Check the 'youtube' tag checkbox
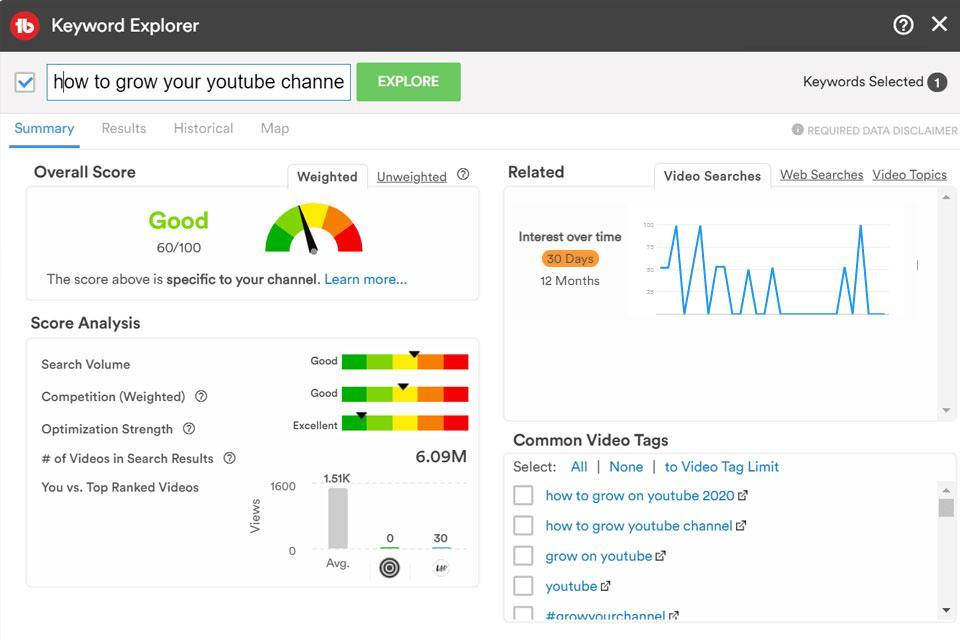Viewport: 960px width, 640px height. [x=523, y=586]
